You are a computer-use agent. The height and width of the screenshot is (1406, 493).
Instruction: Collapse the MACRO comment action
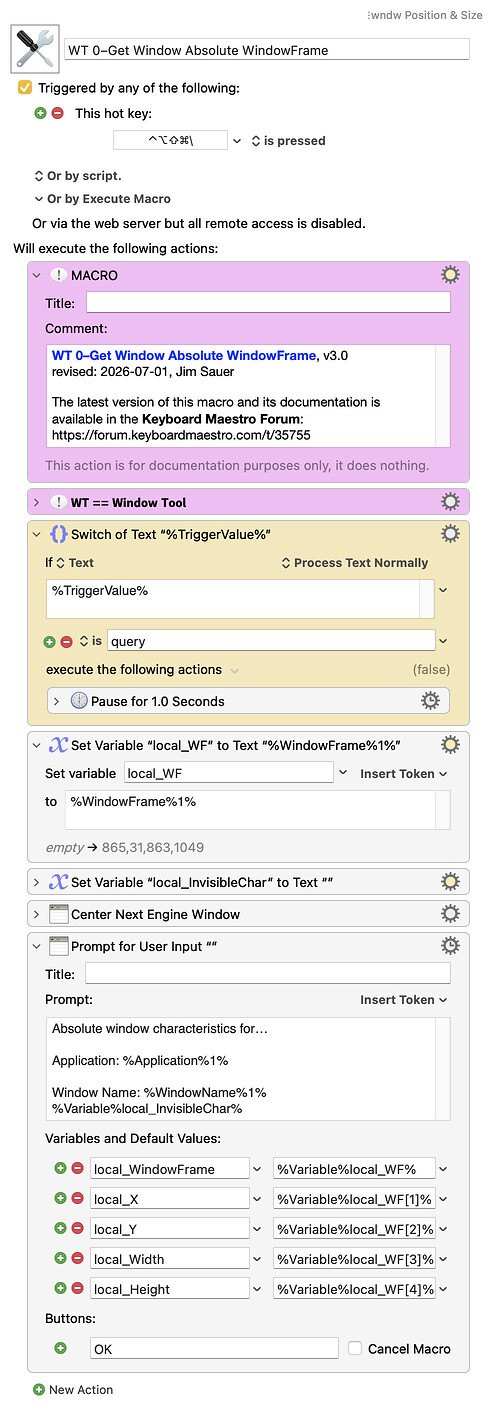pyautogui.click(x=37, y=274)
